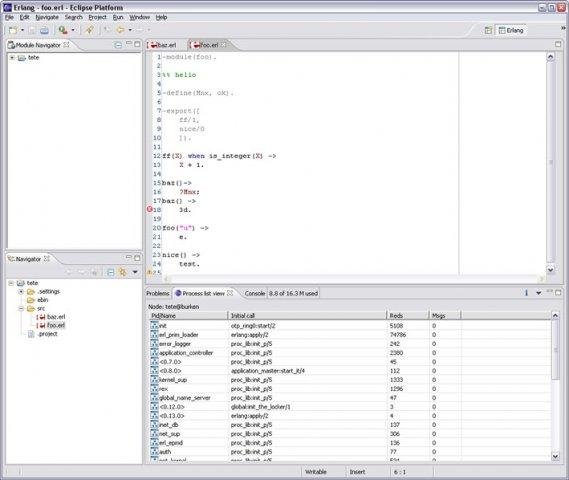The image size is (569, 480).
Task: Close the Module Navigator view
Action: [66, 44]
